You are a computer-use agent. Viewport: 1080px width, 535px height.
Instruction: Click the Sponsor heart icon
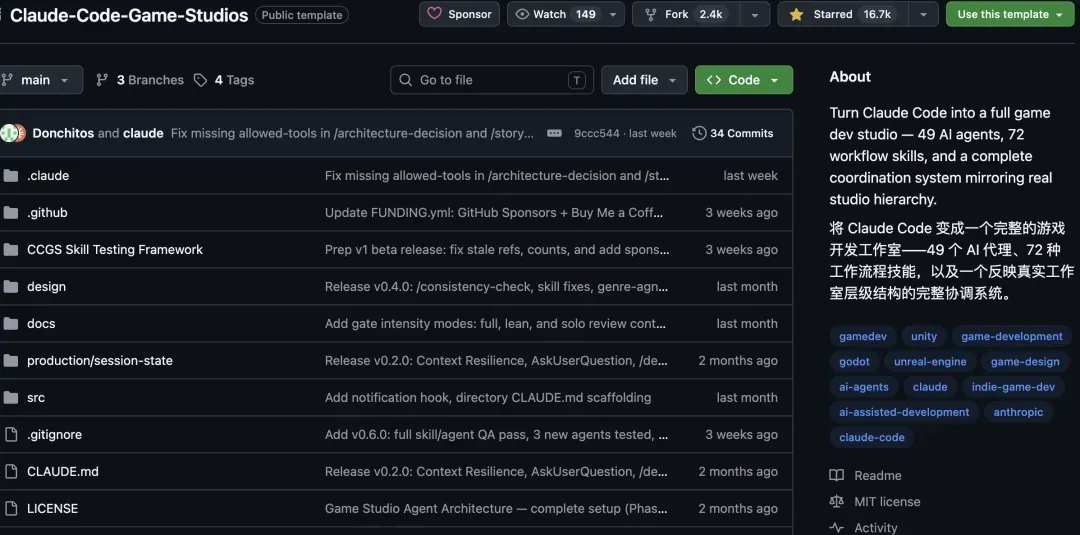tap(435, 14)
